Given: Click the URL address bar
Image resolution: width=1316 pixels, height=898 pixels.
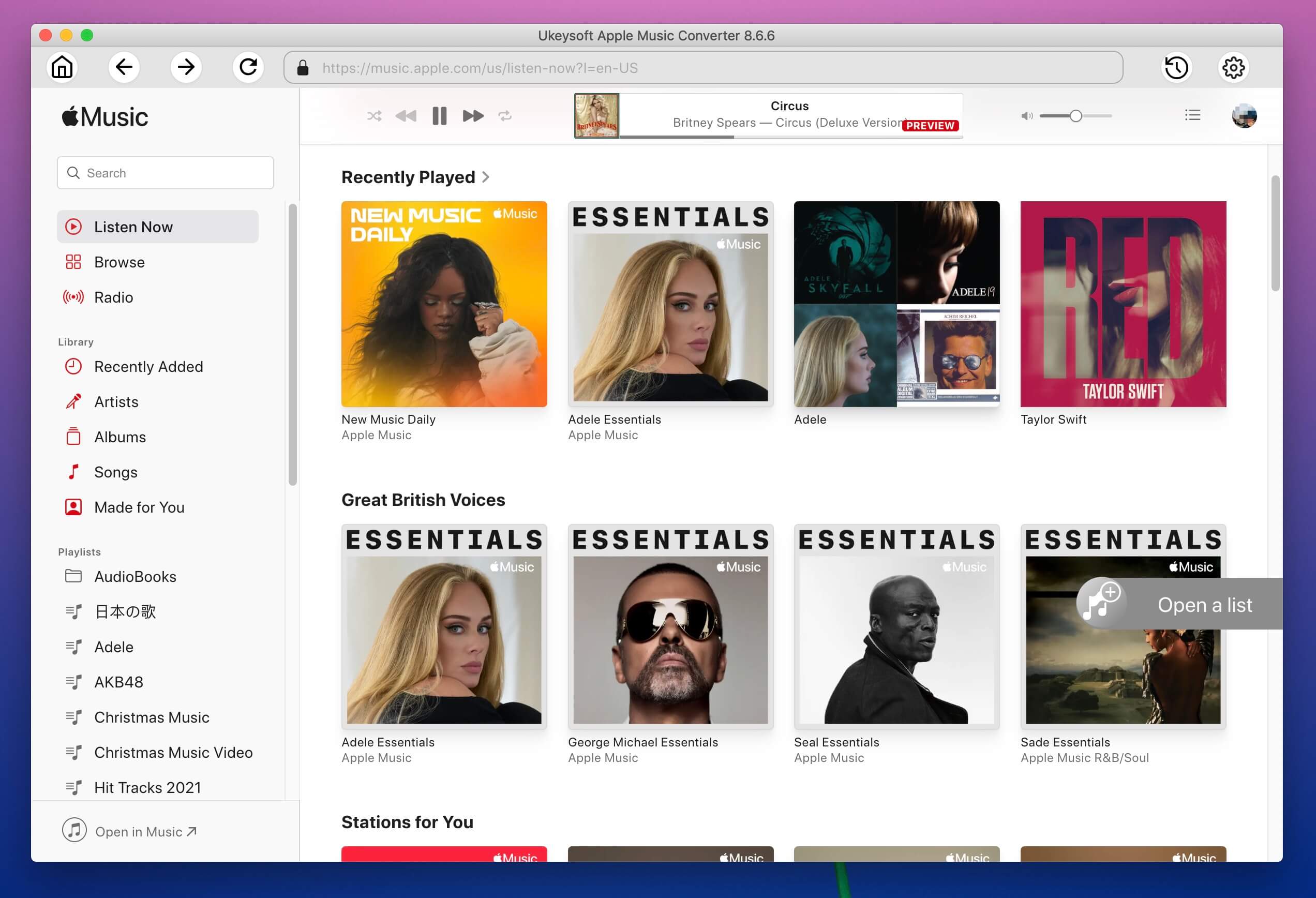Looking at the screenshot, I should (704, 67).
